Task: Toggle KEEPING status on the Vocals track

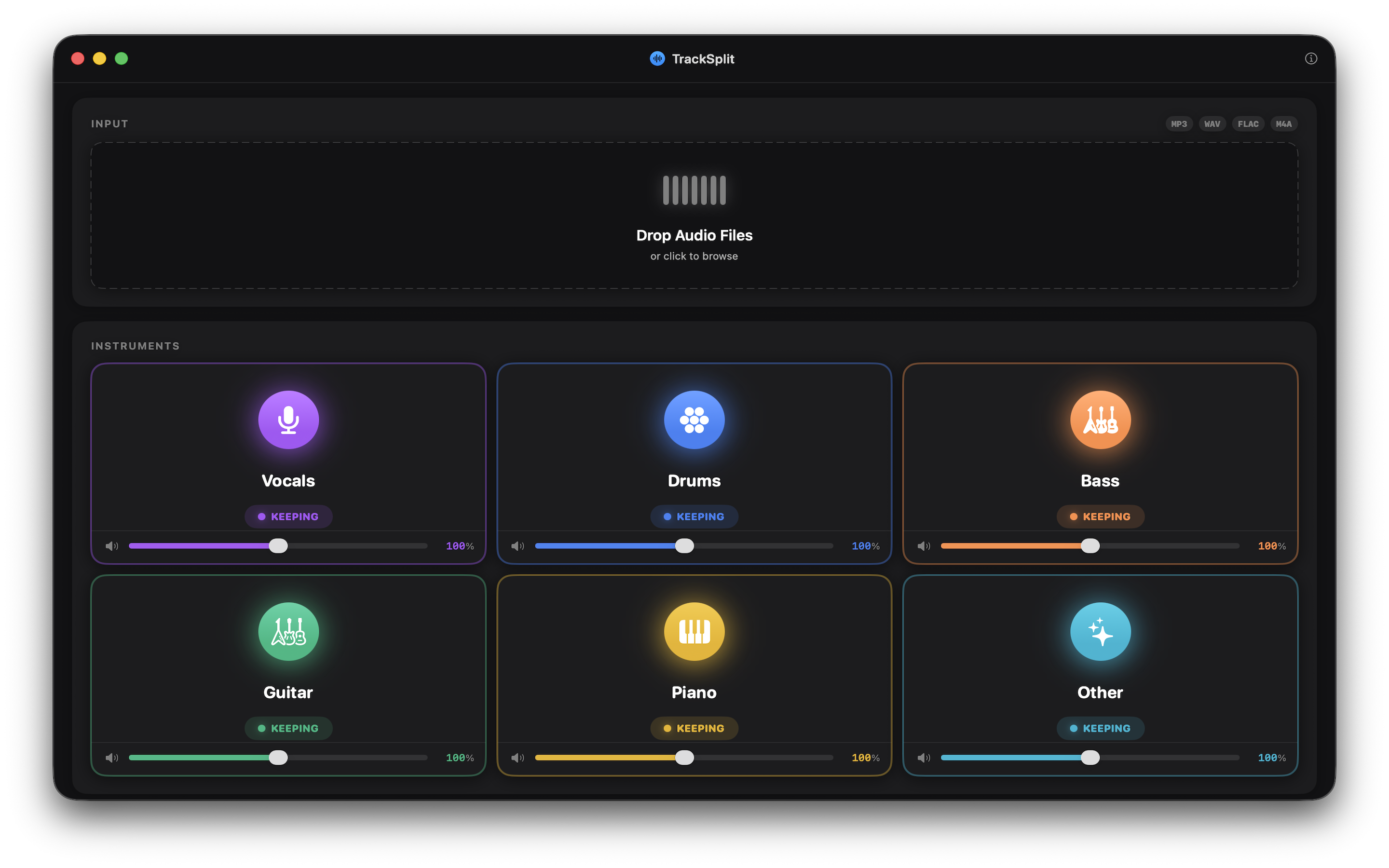Action: pos(288,516)
